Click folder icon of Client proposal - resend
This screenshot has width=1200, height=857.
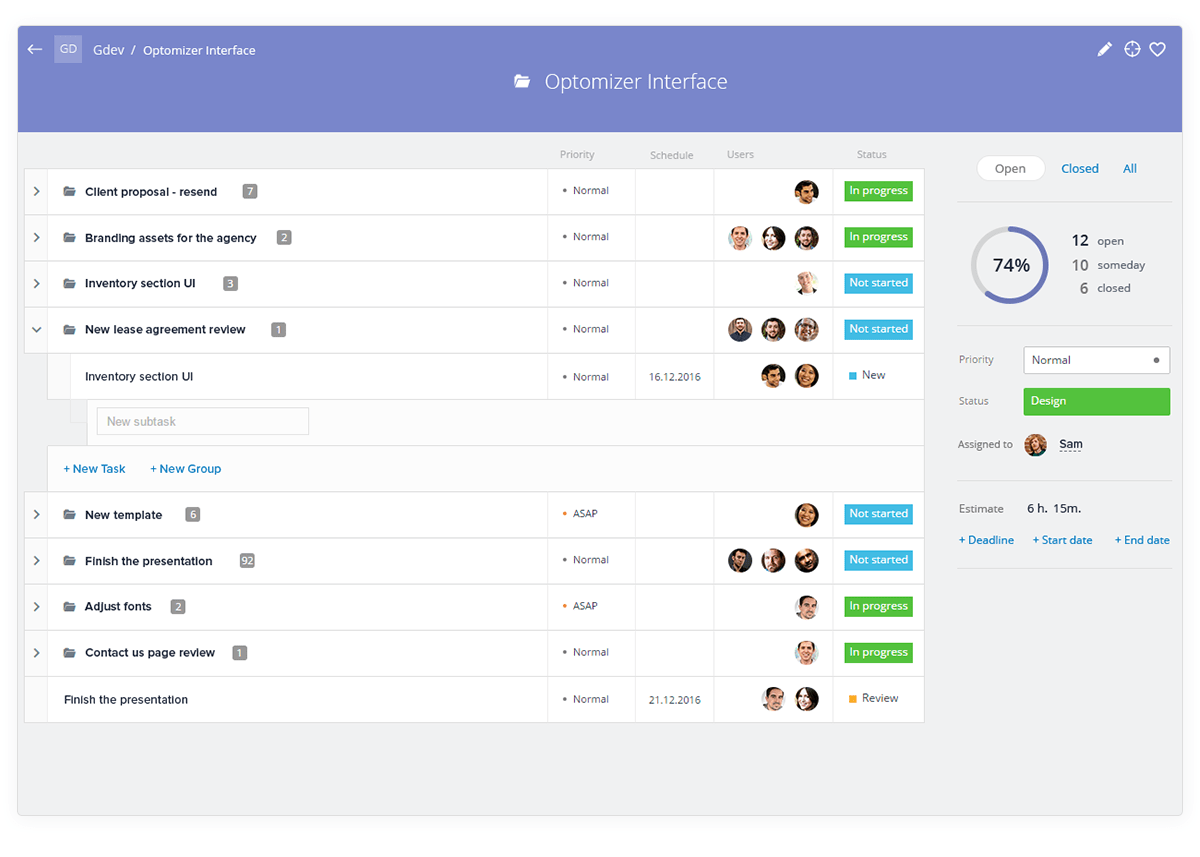pyautogui.click(x=70, y=191)
